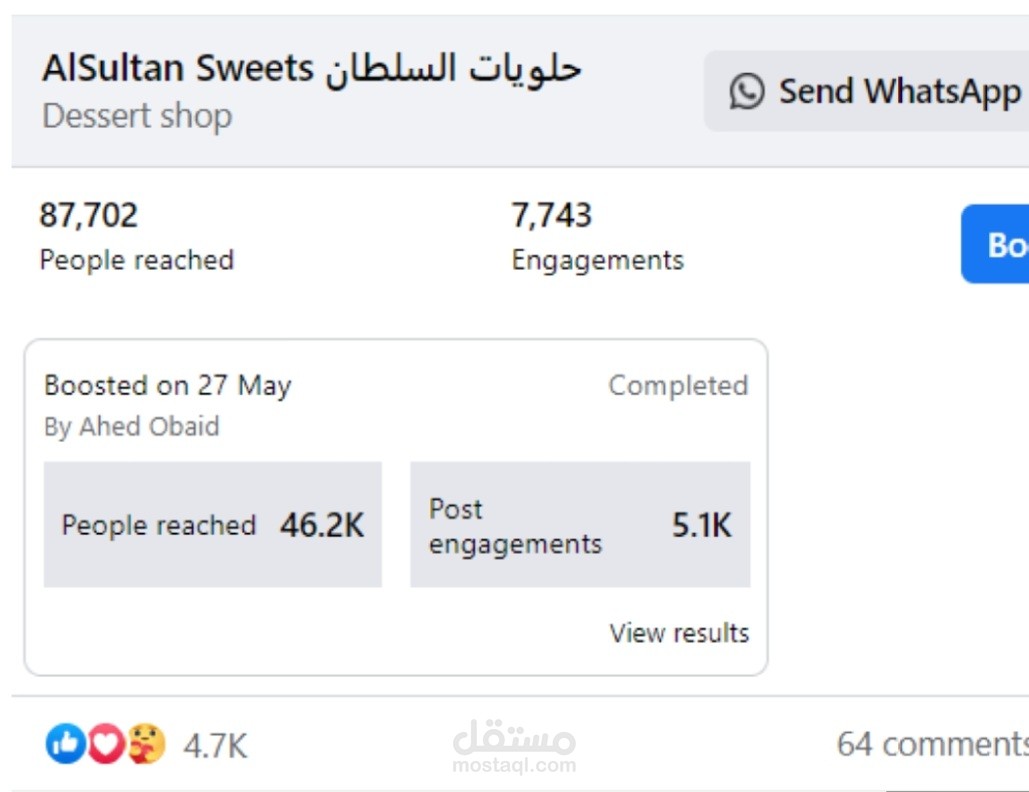Open the View results link
Screen dimensions: 1029x792
[x=679, y=633]
